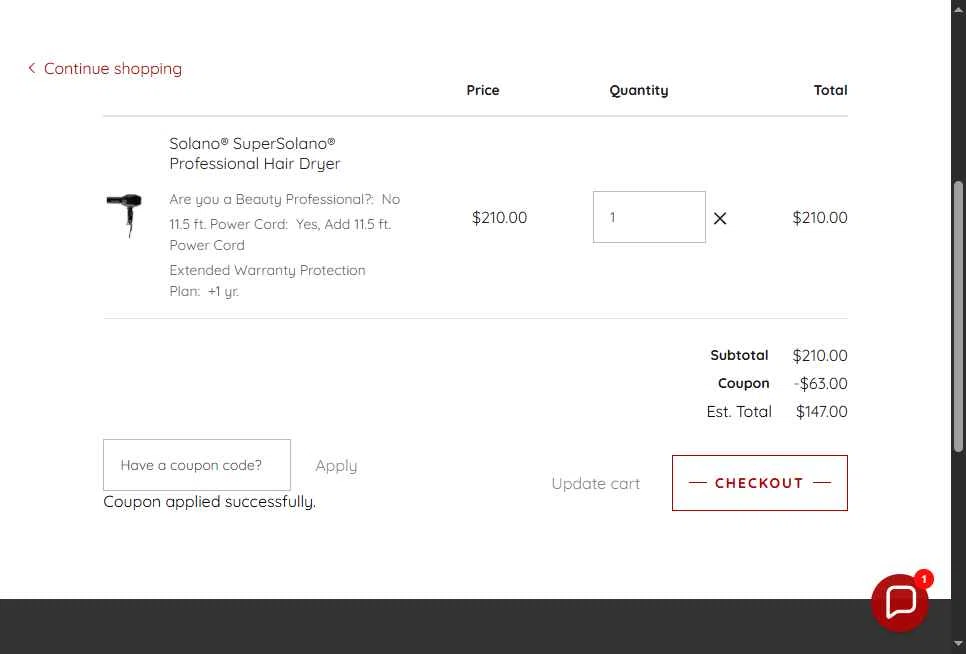Click the Update cart button

click(x=596, y=483)
